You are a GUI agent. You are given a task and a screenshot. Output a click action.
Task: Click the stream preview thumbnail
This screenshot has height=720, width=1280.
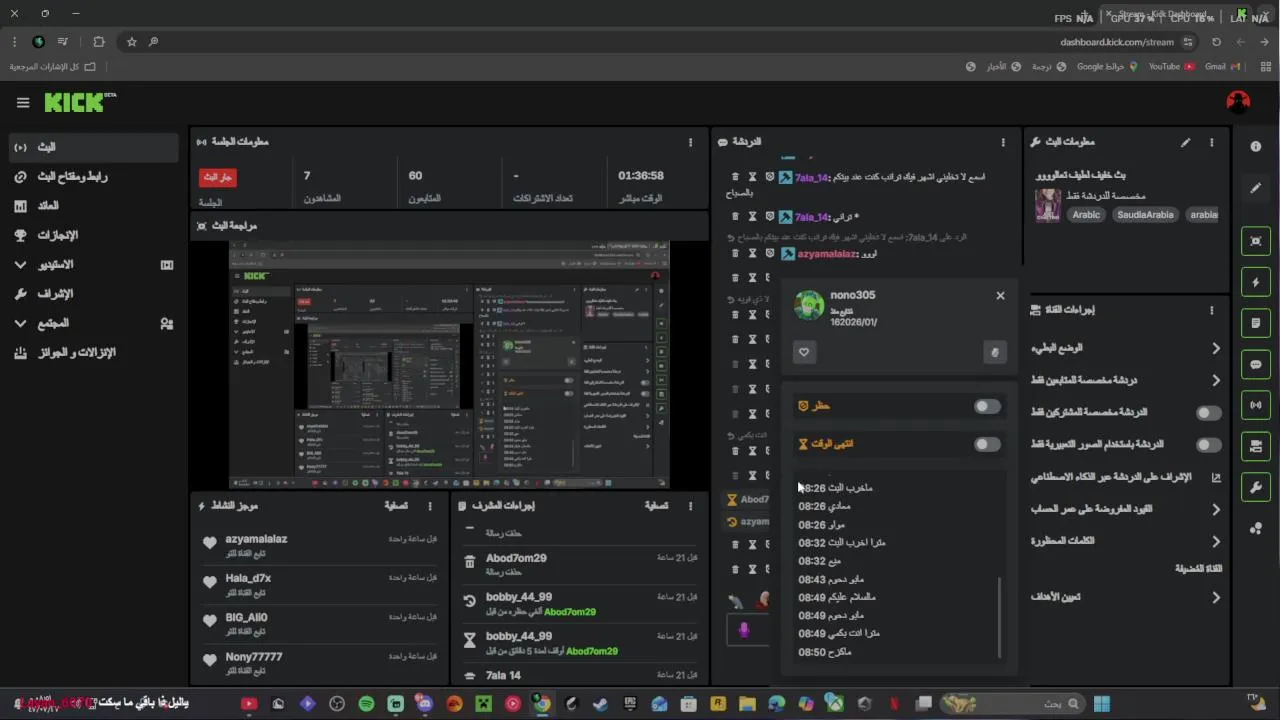pyautogui.click(x=449, y=364)
